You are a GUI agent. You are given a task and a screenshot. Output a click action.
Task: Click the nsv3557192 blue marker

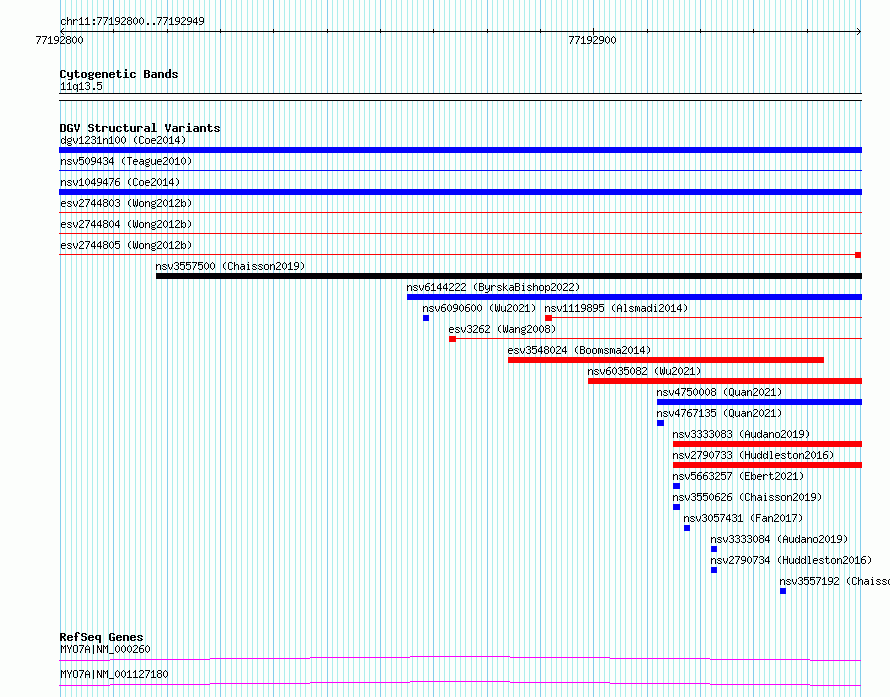click(x=783, y=591)
